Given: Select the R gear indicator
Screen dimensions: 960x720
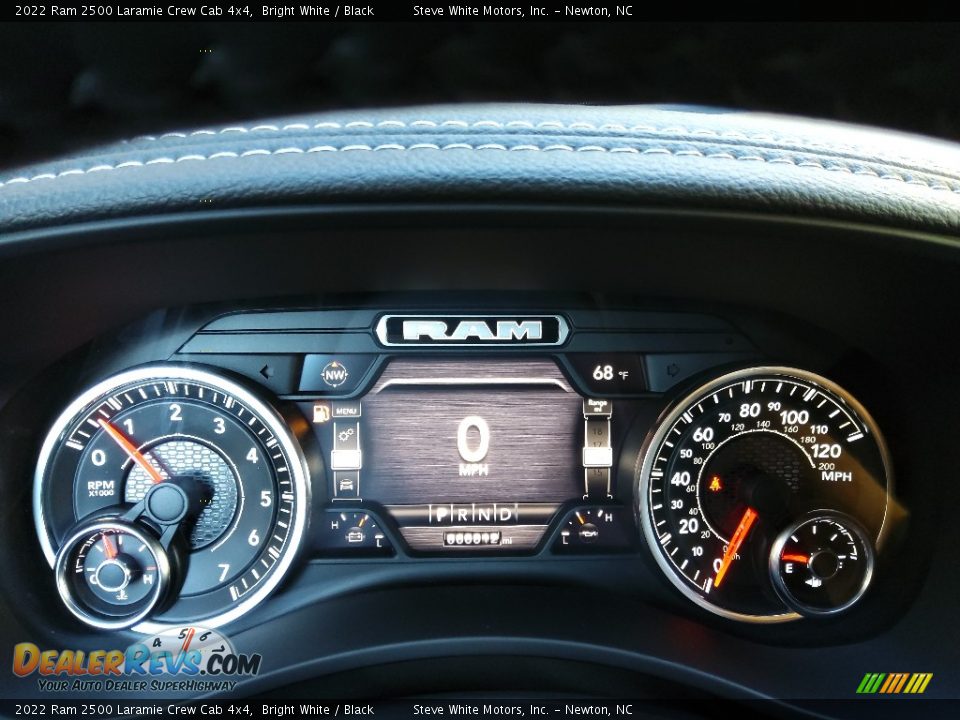Looking at the screenshot, I should click(462, 514).
